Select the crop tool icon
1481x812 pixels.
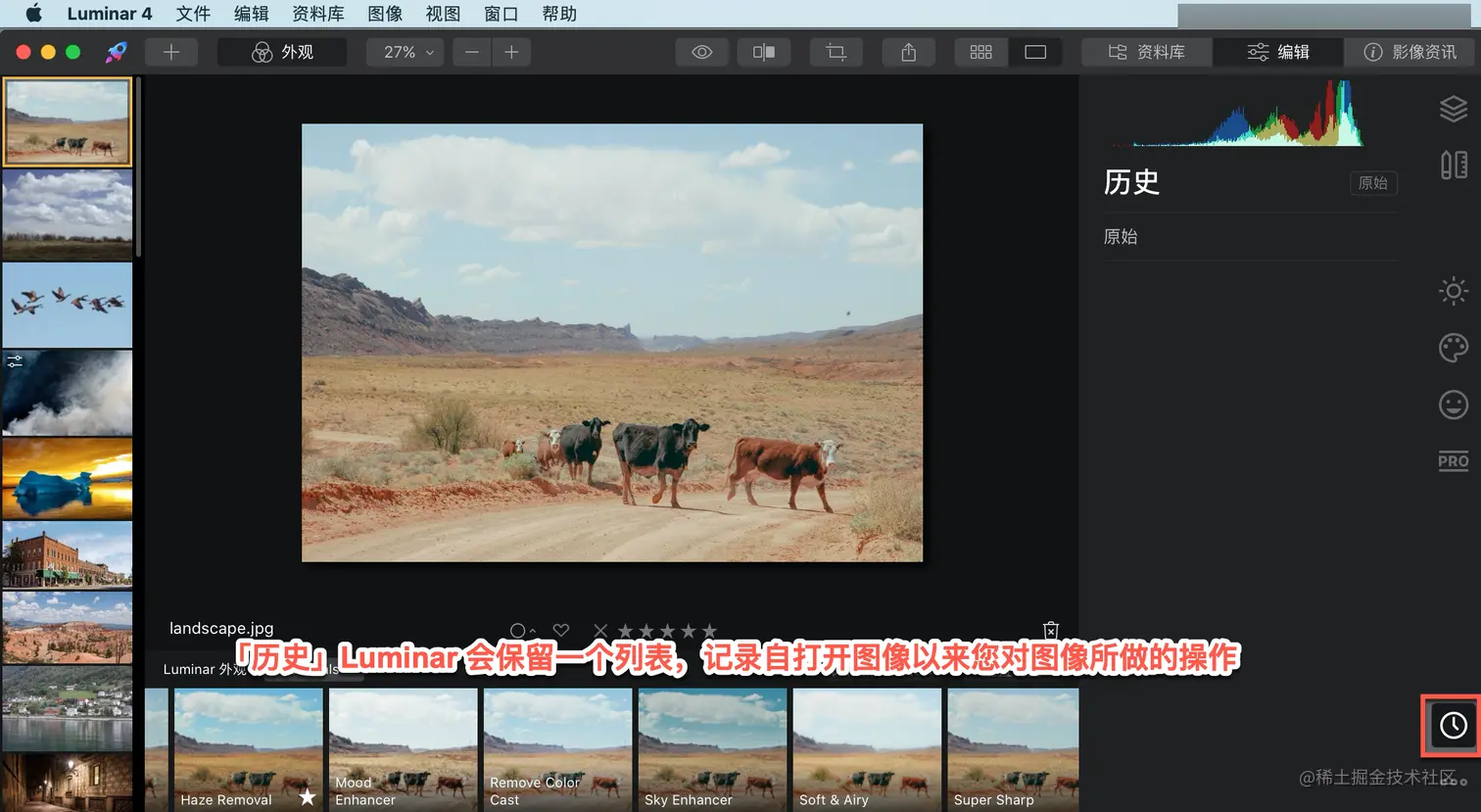pyautogui.click(x=836, y=52)
